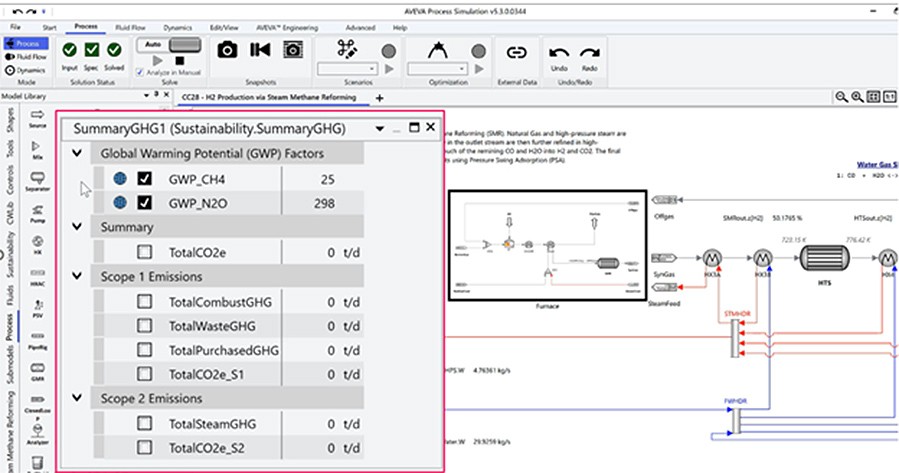Collapse the Scope 1 Emissions section
This screenshot has height=473, width=899.
pyautogui.click(x=77, y=276)
